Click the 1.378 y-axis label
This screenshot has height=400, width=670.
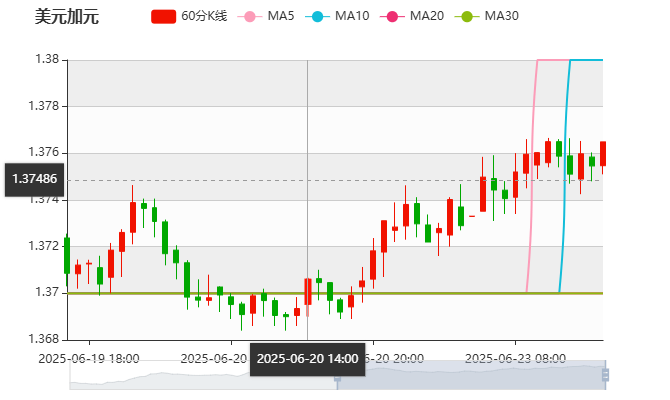44,106
